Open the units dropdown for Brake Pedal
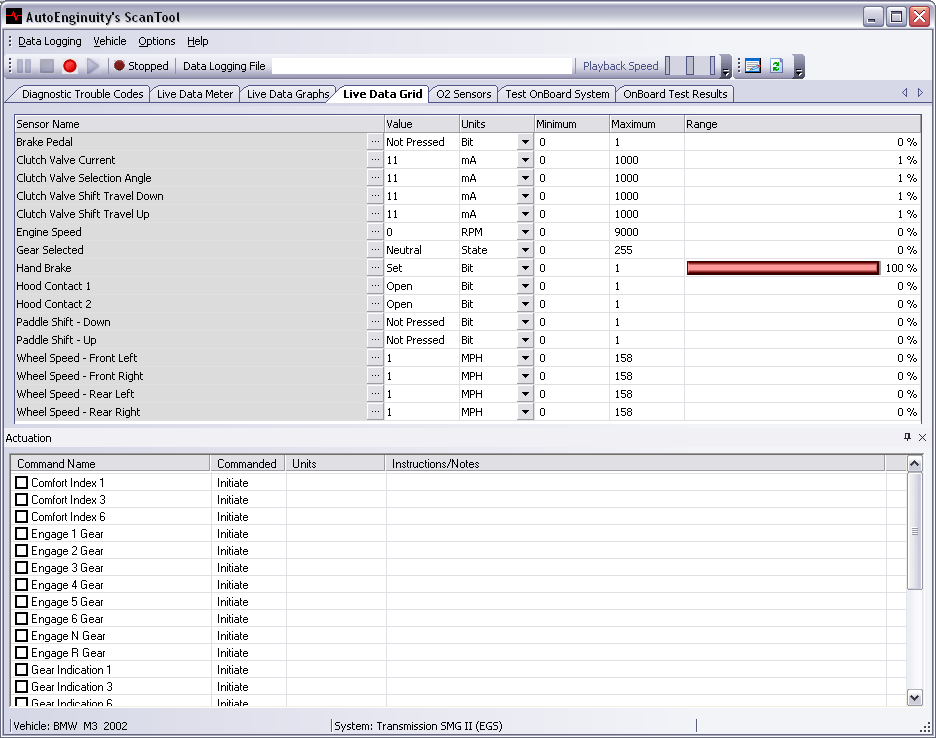Viewport: 936px width, 738px height. pyautogui.click(x=525, y=142)
